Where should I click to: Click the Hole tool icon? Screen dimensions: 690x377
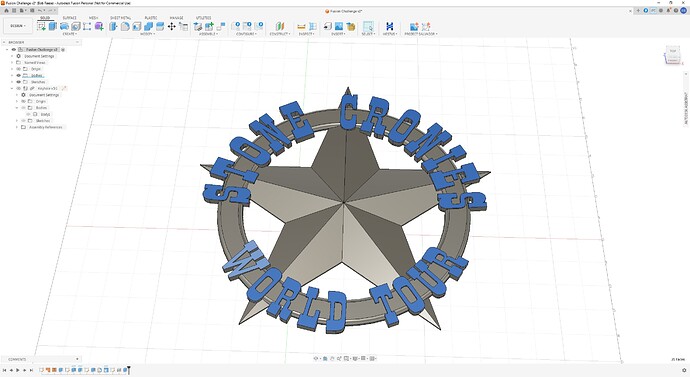(76, 26)
